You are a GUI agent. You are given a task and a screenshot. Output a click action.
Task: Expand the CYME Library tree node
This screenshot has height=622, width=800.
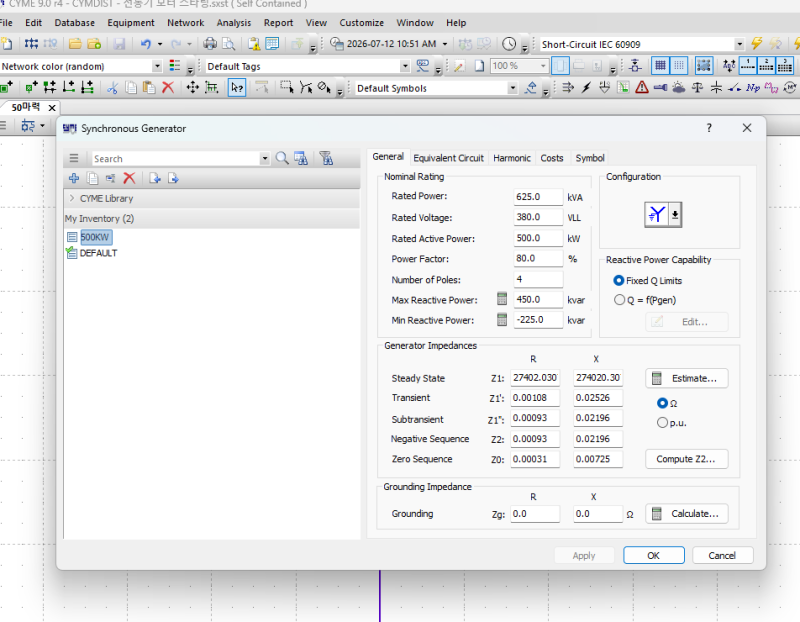72,198
